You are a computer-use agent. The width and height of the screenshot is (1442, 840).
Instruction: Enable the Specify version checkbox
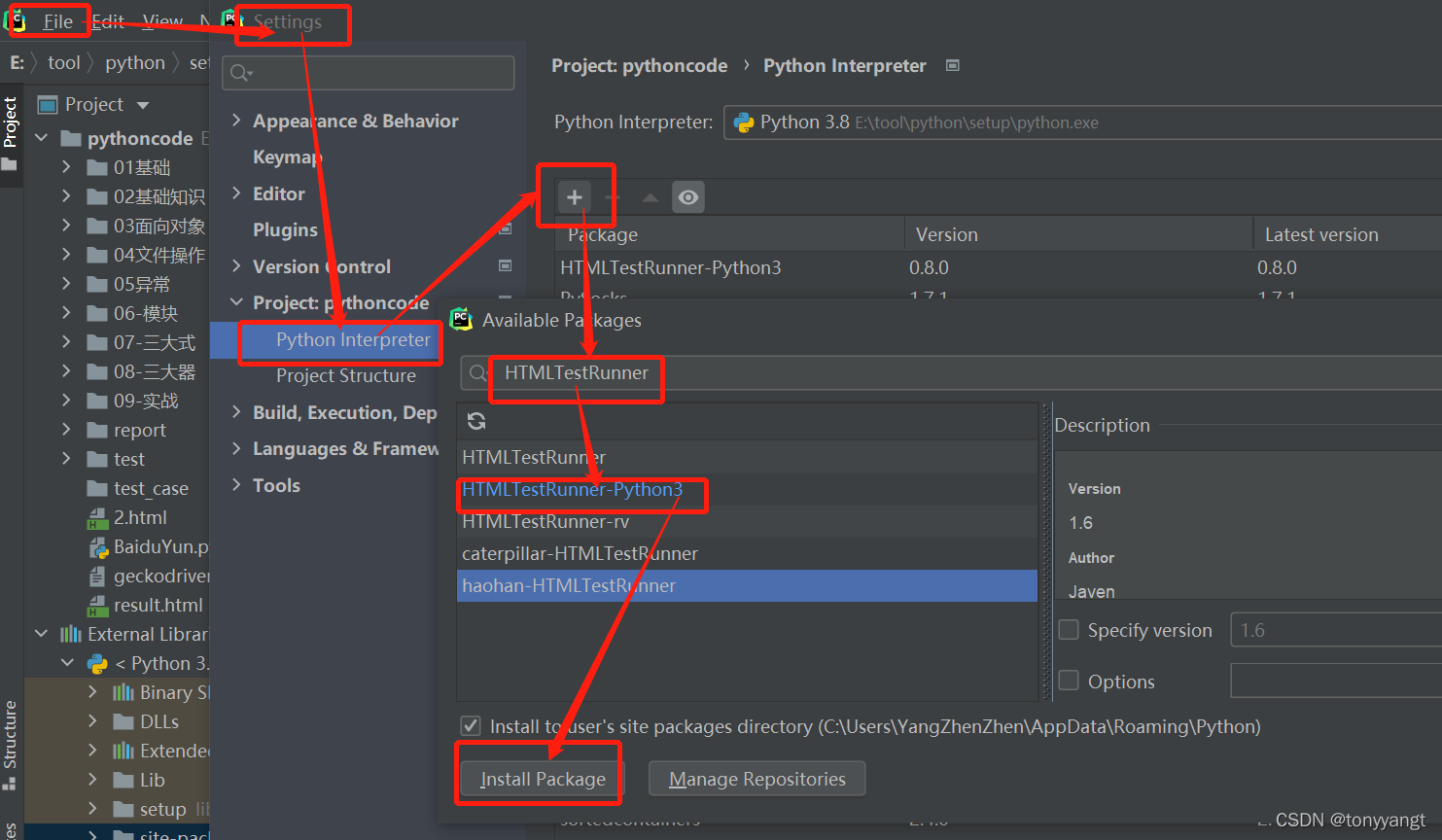pyautogui.click(x=1069, y=630)
